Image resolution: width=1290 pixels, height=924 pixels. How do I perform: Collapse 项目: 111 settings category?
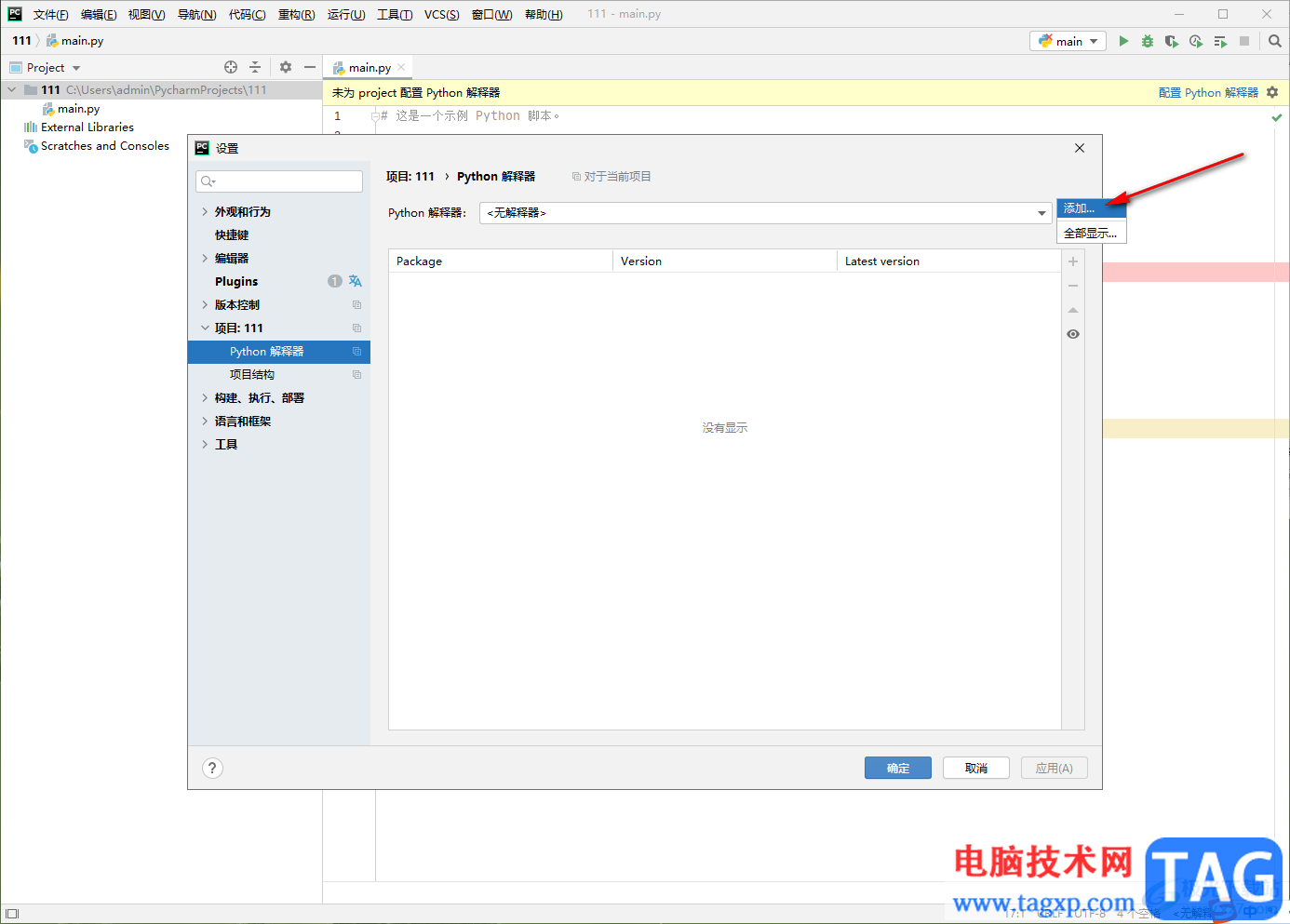coord(205,328)
